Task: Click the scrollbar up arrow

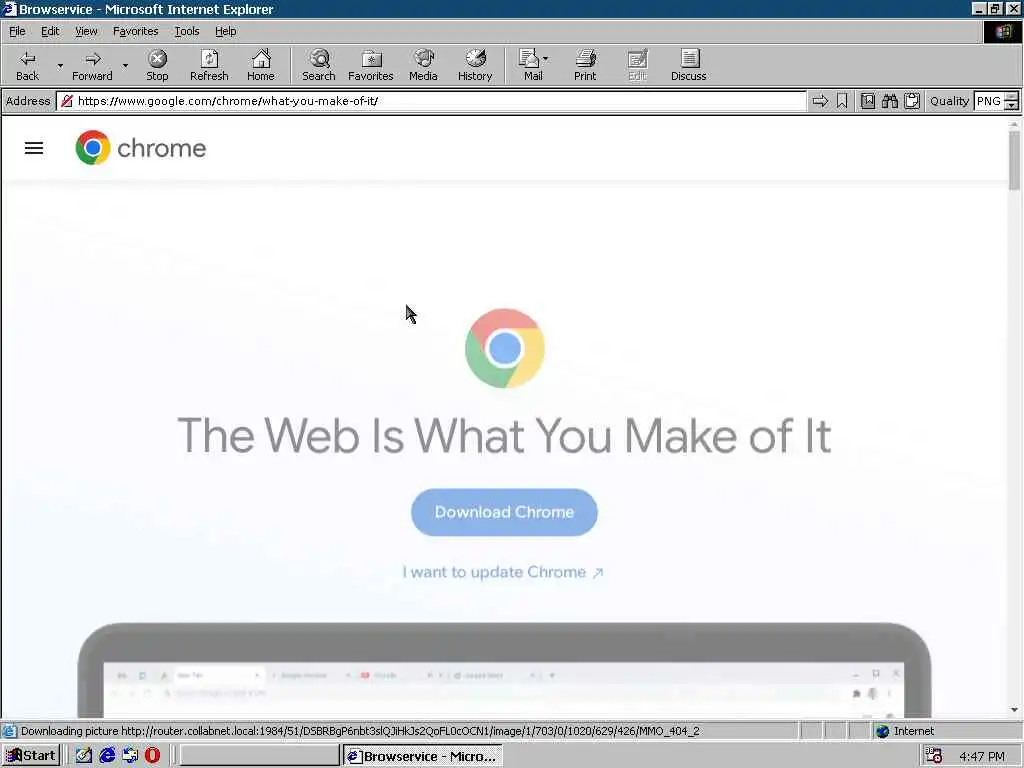Action: 1014,123
